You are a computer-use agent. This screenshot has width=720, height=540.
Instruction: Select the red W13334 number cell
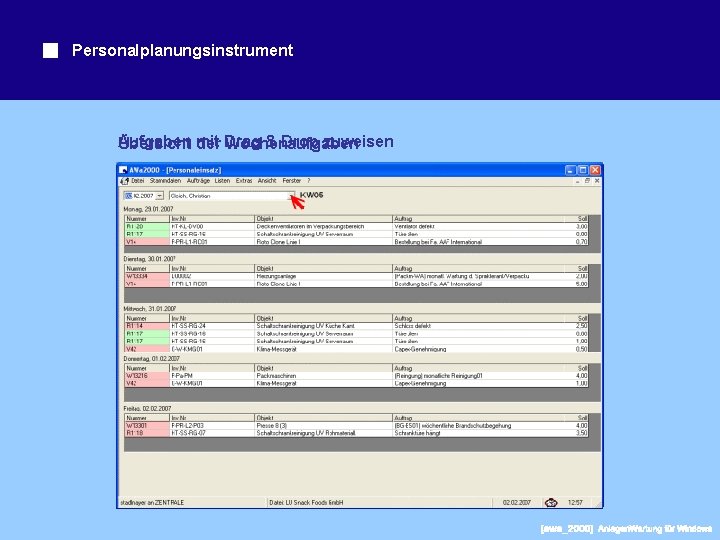(147, 276)
